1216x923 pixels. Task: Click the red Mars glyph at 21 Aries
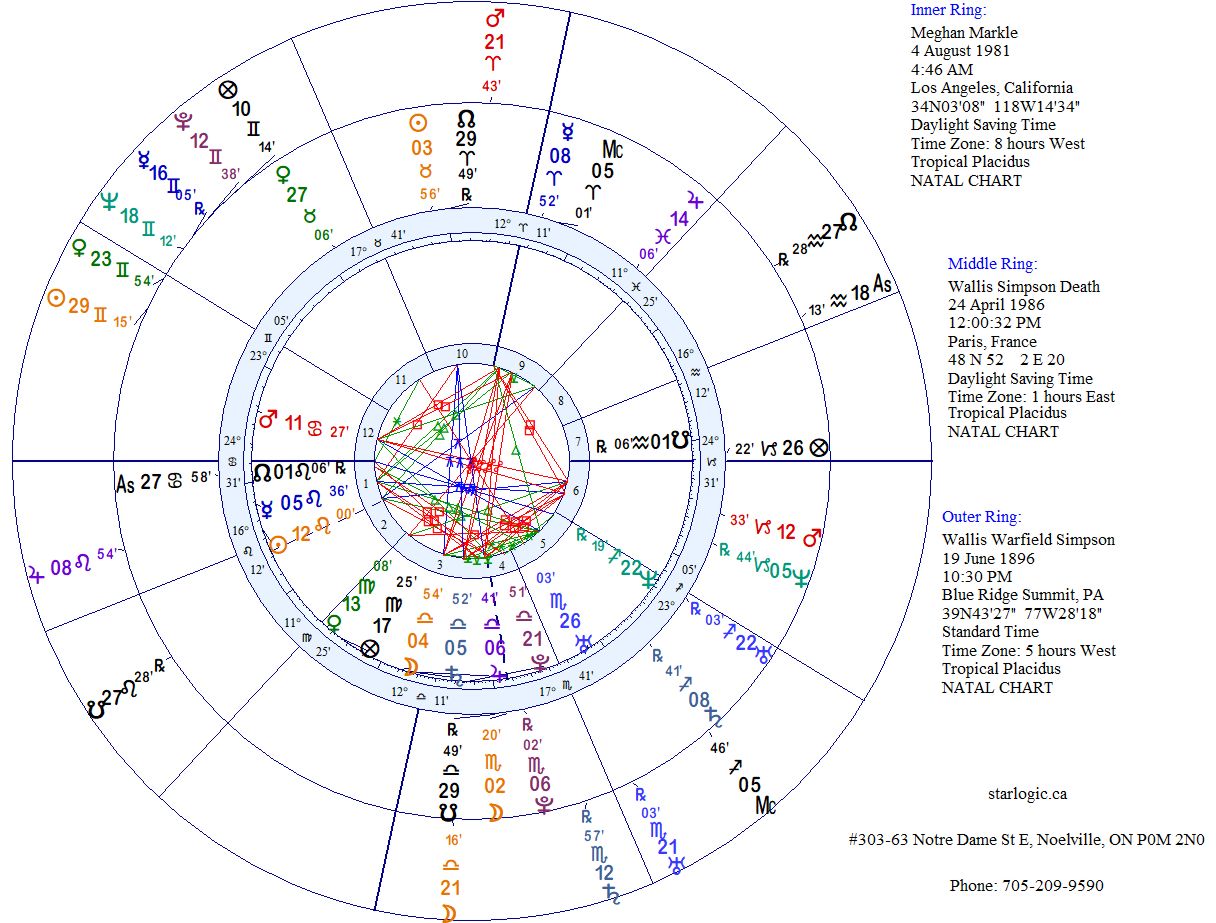(x=494, y=19)
